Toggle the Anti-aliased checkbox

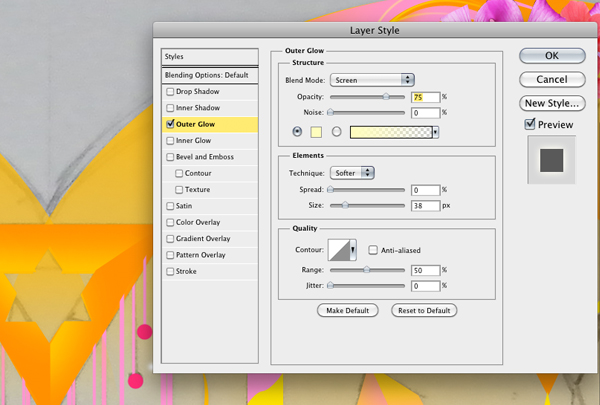(x=373, y=250)
